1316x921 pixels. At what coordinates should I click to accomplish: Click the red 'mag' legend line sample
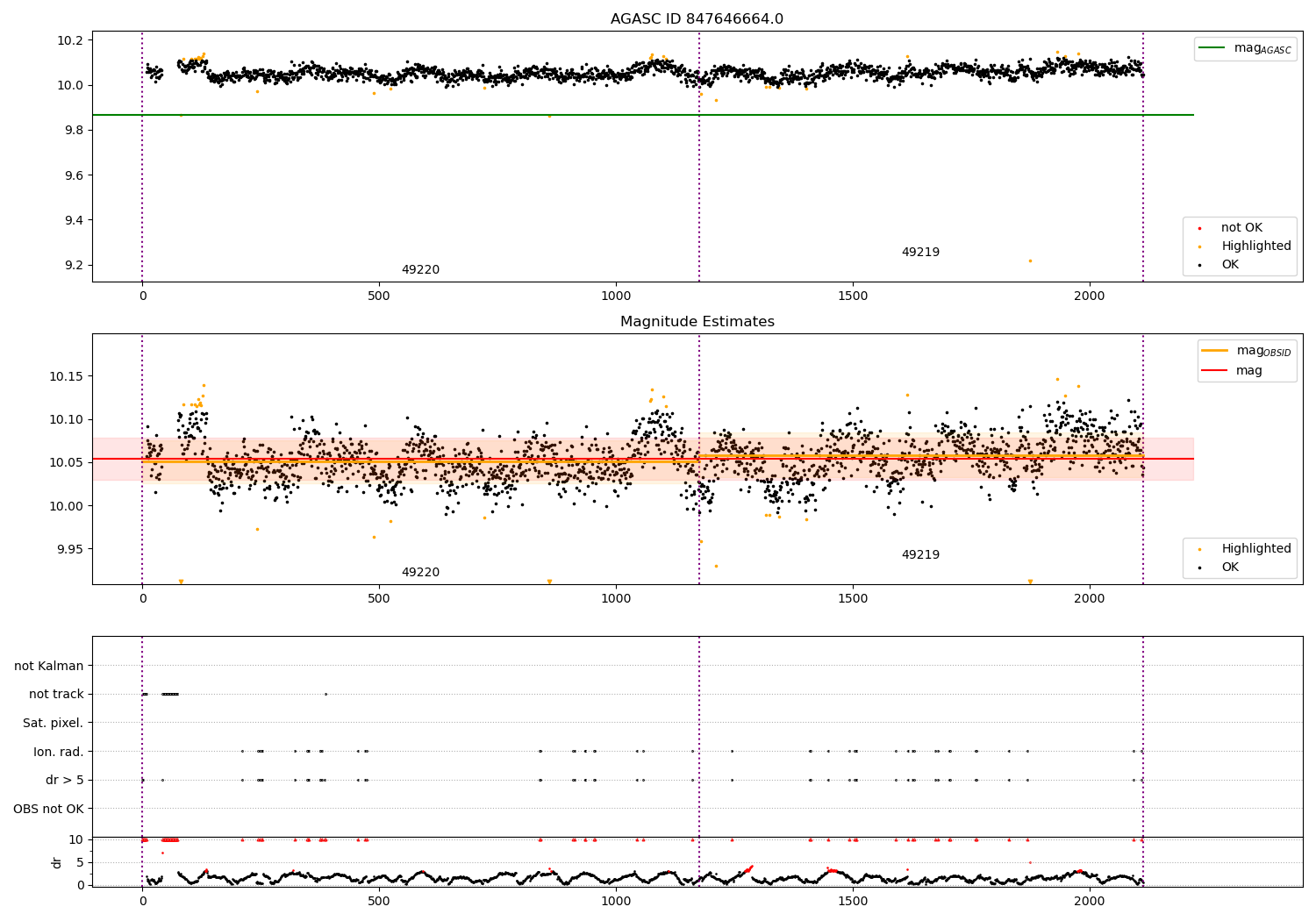pos(1214,371)
